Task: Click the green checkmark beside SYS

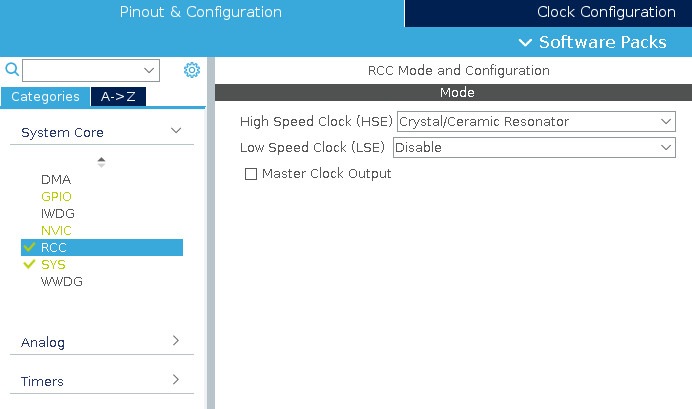Action: pyautogui.click(x=29, y=264)
